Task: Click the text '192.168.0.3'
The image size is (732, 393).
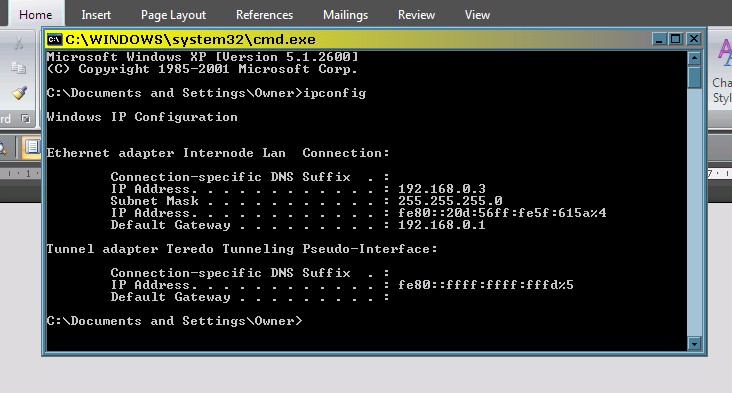Action: point(442,189)
